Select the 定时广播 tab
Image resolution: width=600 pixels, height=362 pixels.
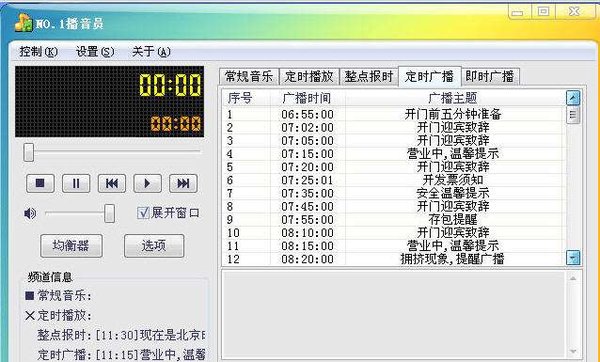click(x=429, y=76)
